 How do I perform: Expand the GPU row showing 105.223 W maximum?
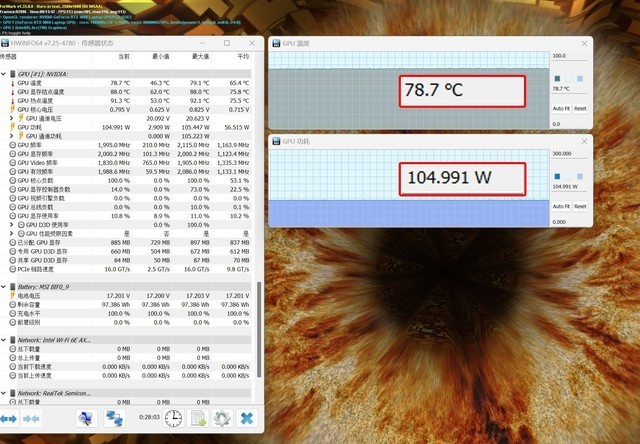click(x=12, y=136)
